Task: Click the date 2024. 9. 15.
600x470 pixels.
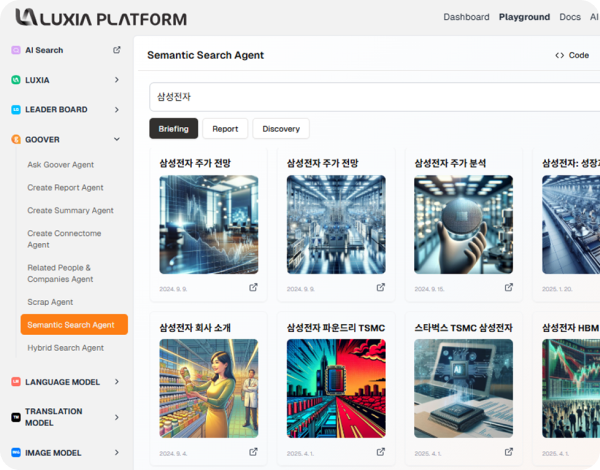Action: (x=429, y=289)
